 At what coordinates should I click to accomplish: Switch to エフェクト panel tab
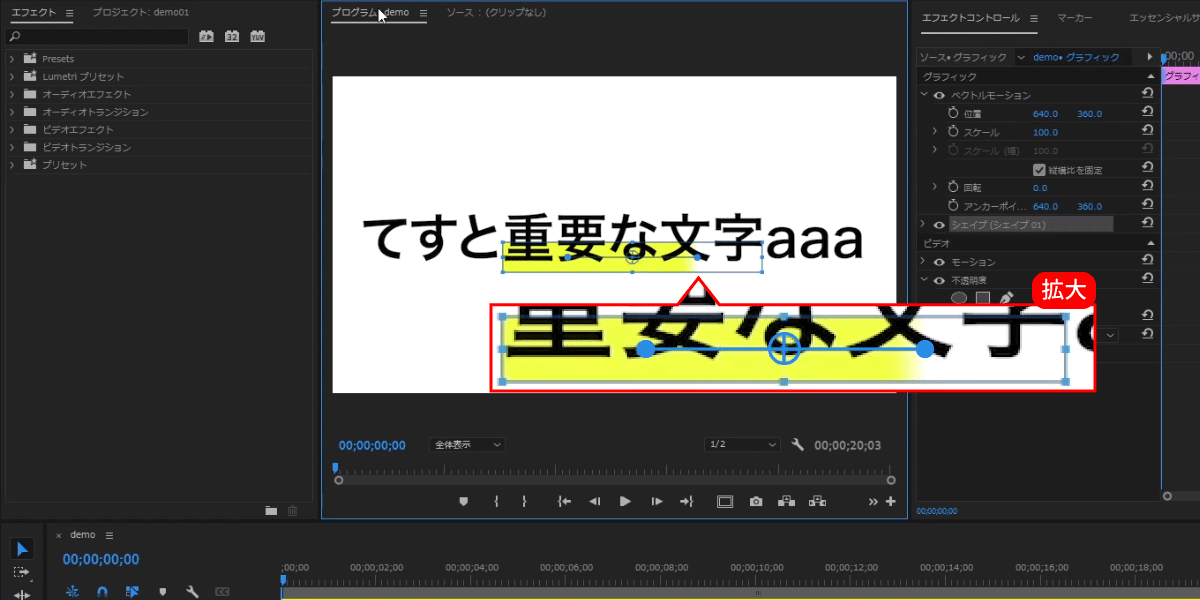pos(33,13)
